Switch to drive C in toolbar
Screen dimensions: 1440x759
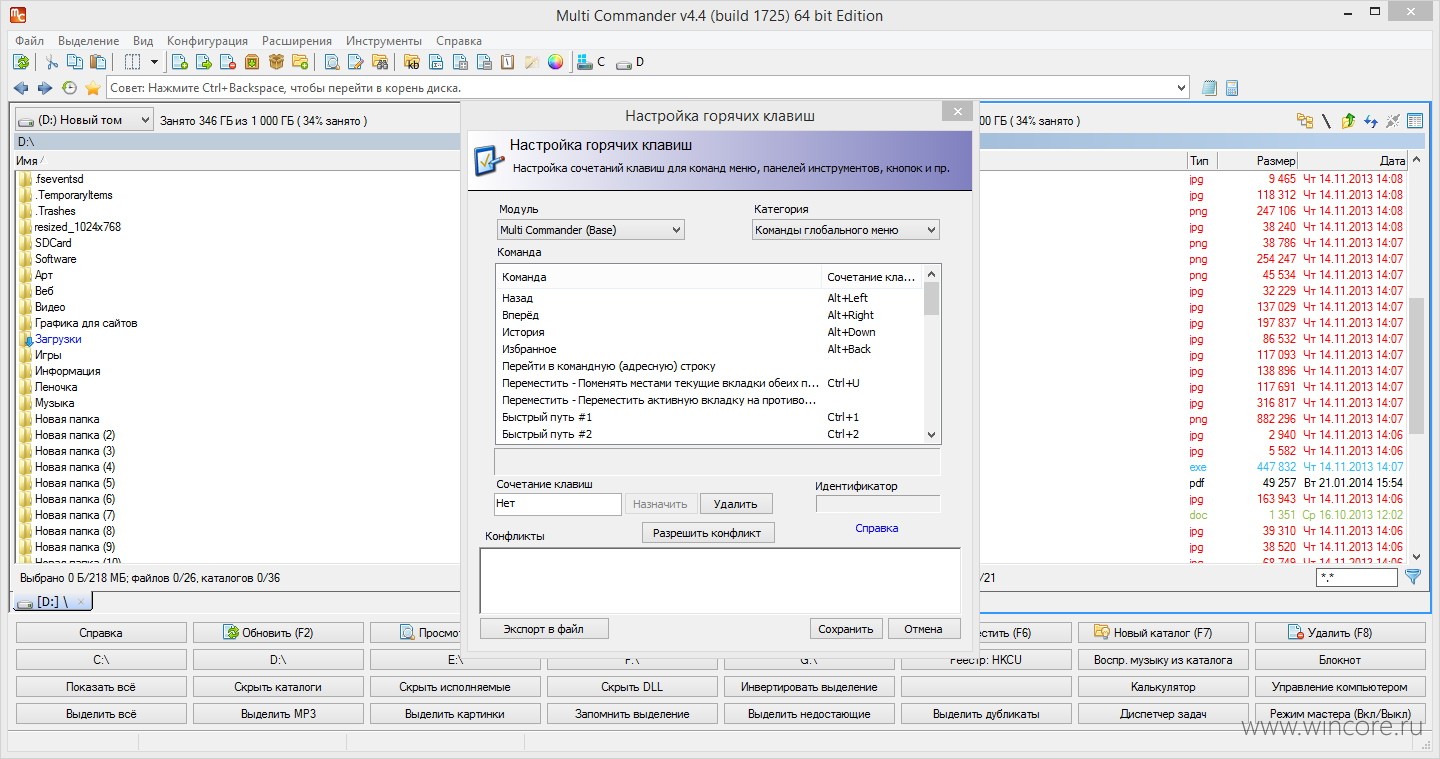pos(591,62)
